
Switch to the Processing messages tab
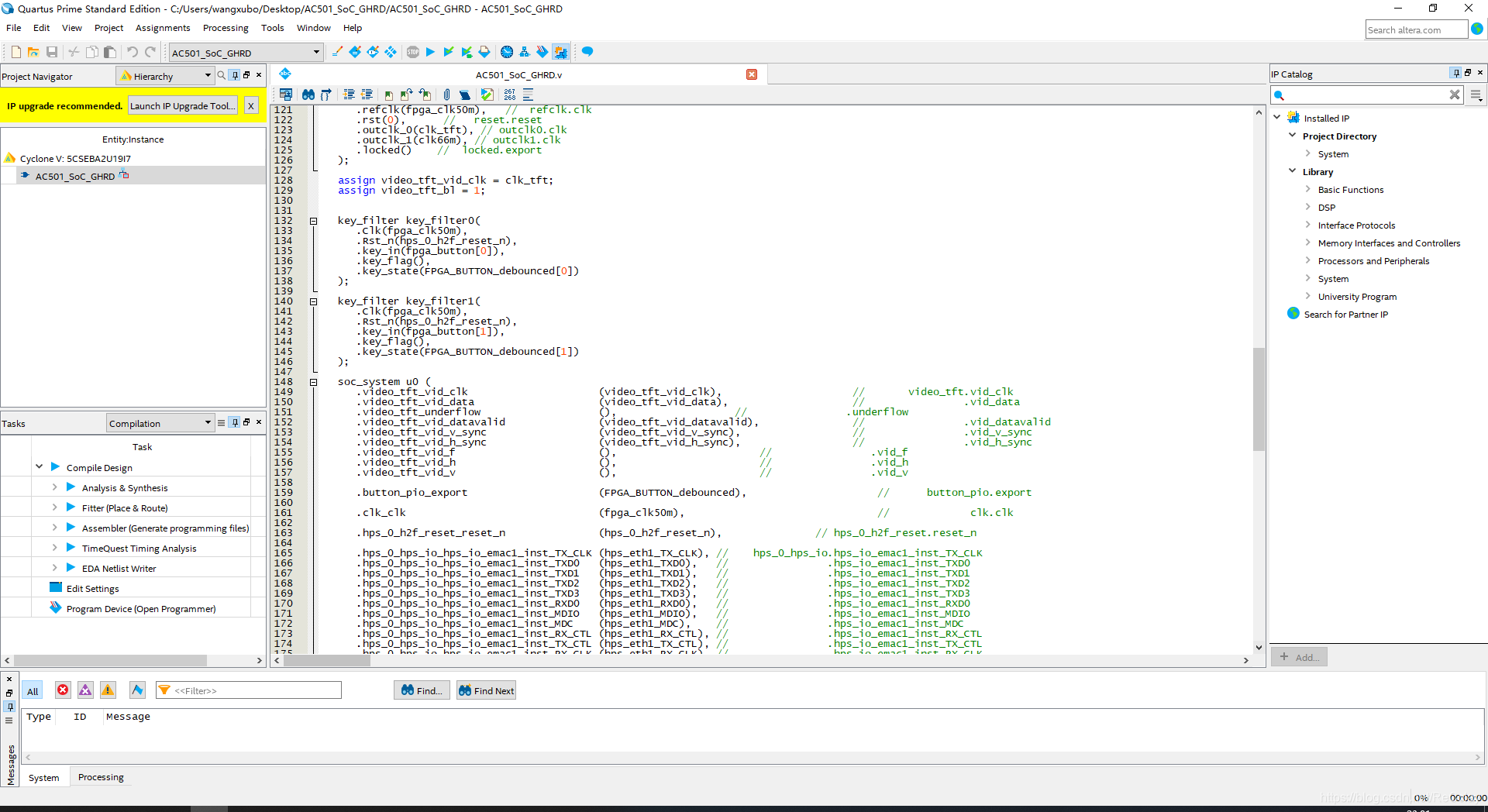click(x=101, y=777)
